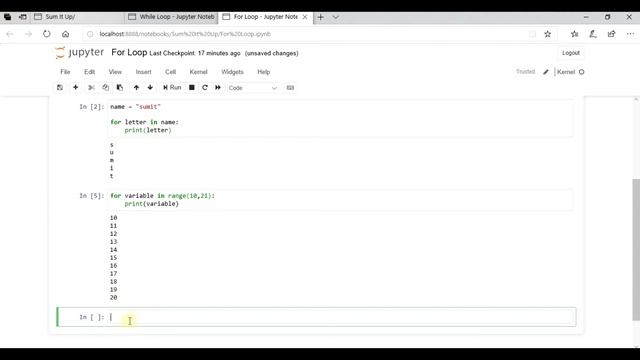Open the reading view icon in address bar
This screenshot has width=640, height=360.
click(532, 34)
